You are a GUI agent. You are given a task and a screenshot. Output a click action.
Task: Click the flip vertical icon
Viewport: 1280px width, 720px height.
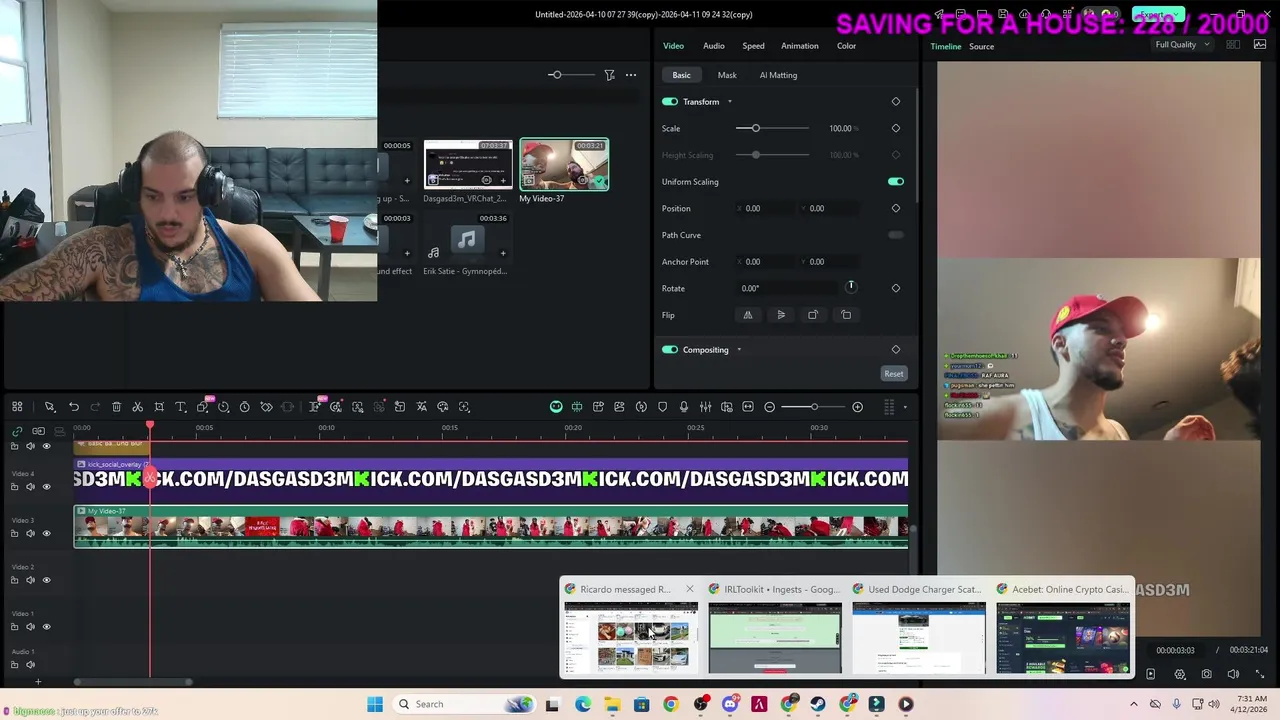[781, 315]
